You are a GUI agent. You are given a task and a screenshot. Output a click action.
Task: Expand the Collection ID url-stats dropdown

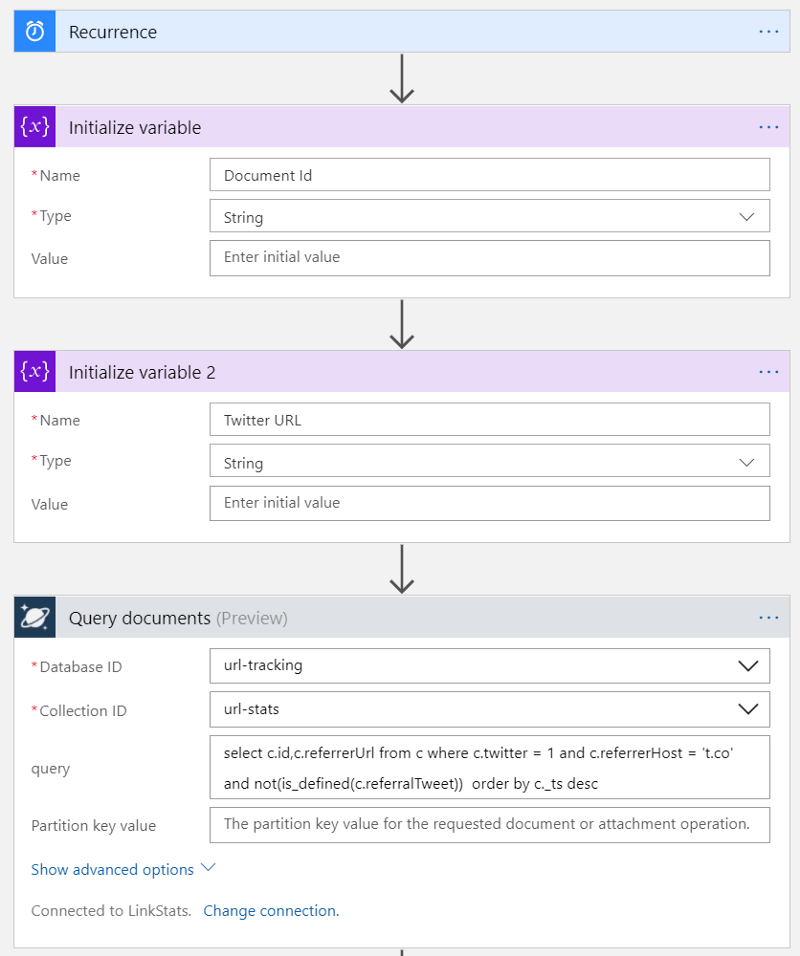tap(746, 709)
